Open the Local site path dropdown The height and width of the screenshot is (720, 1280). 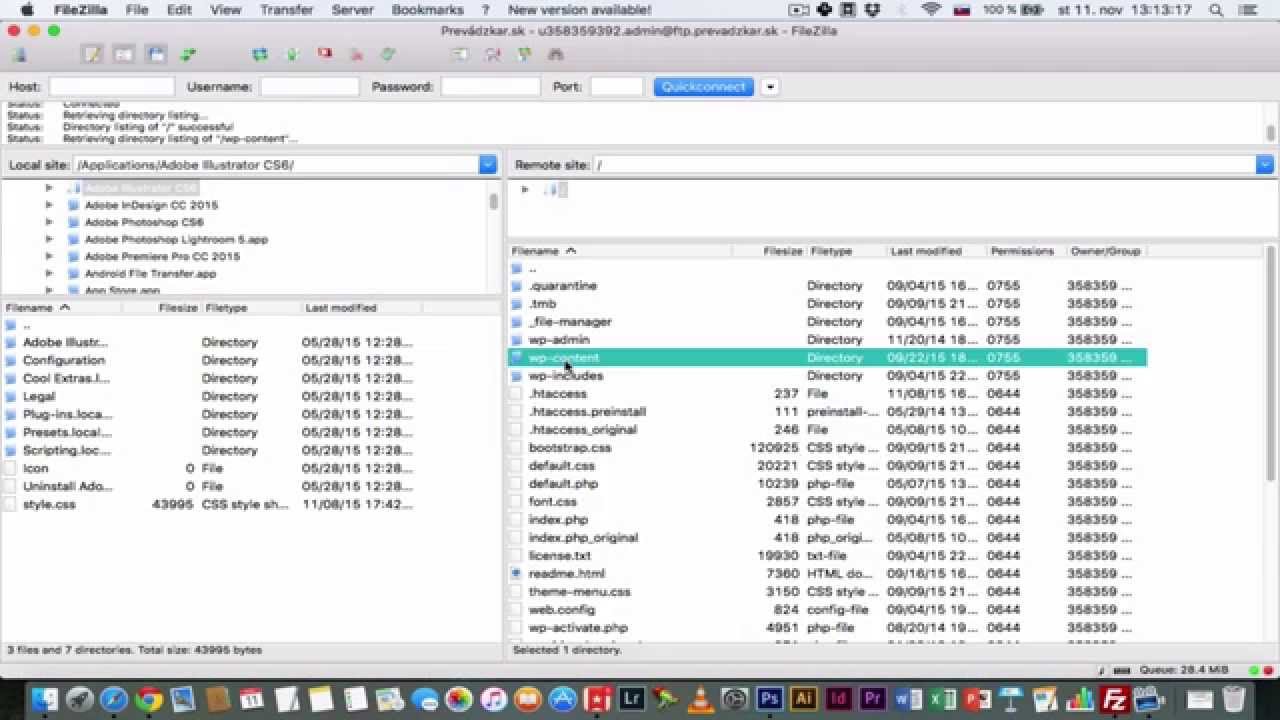point(488,165)
